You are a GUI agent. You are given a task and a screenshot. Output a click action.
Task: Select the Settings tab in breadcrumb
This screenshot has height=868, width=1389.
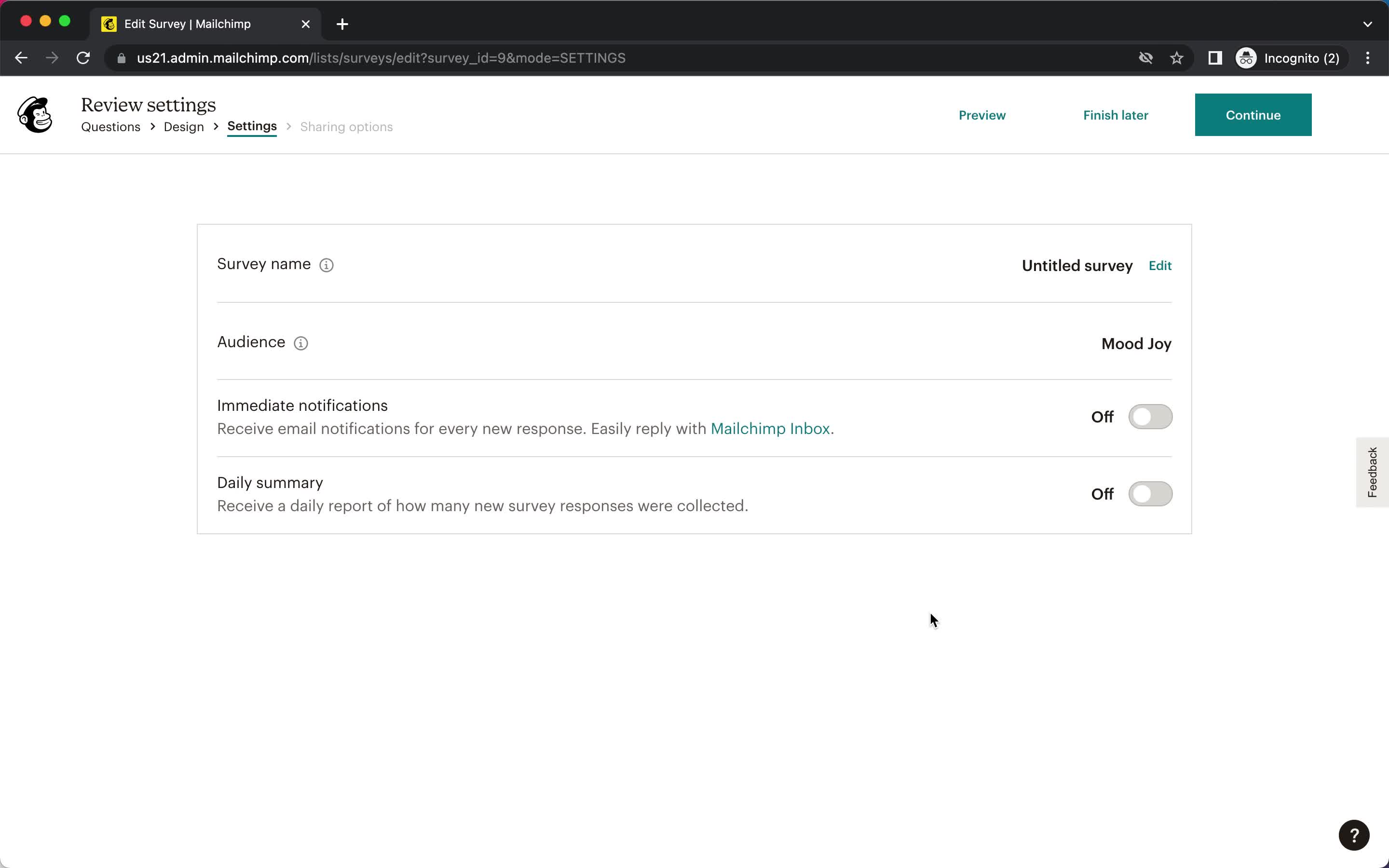pos(251,126)
